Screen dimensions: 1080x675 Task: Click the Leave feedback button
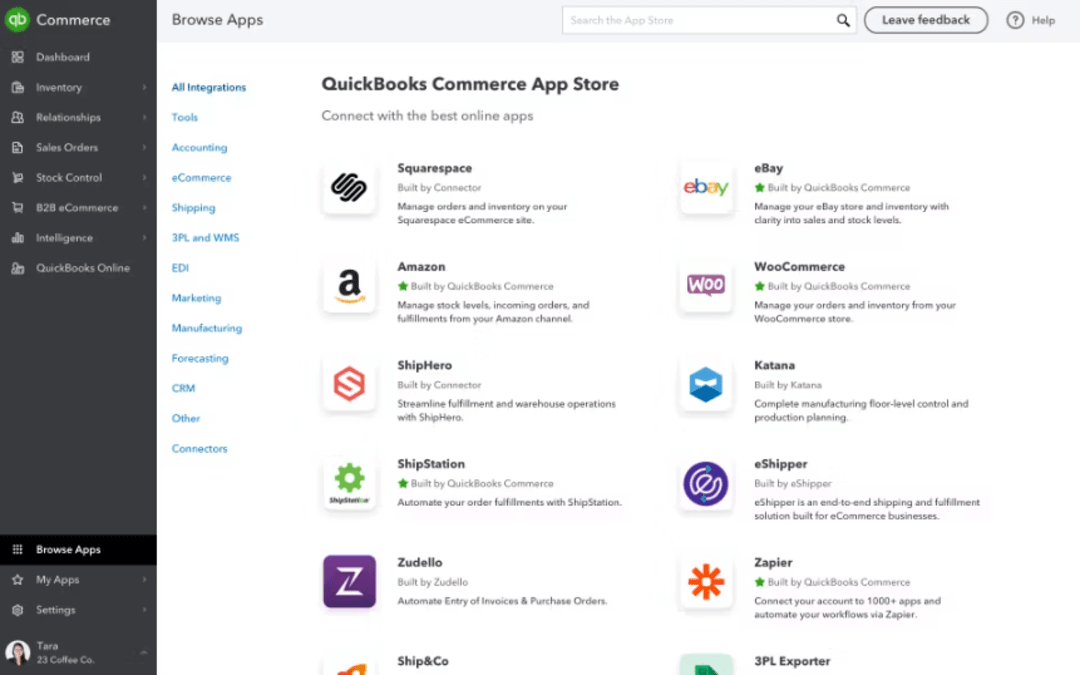point(925,20)
